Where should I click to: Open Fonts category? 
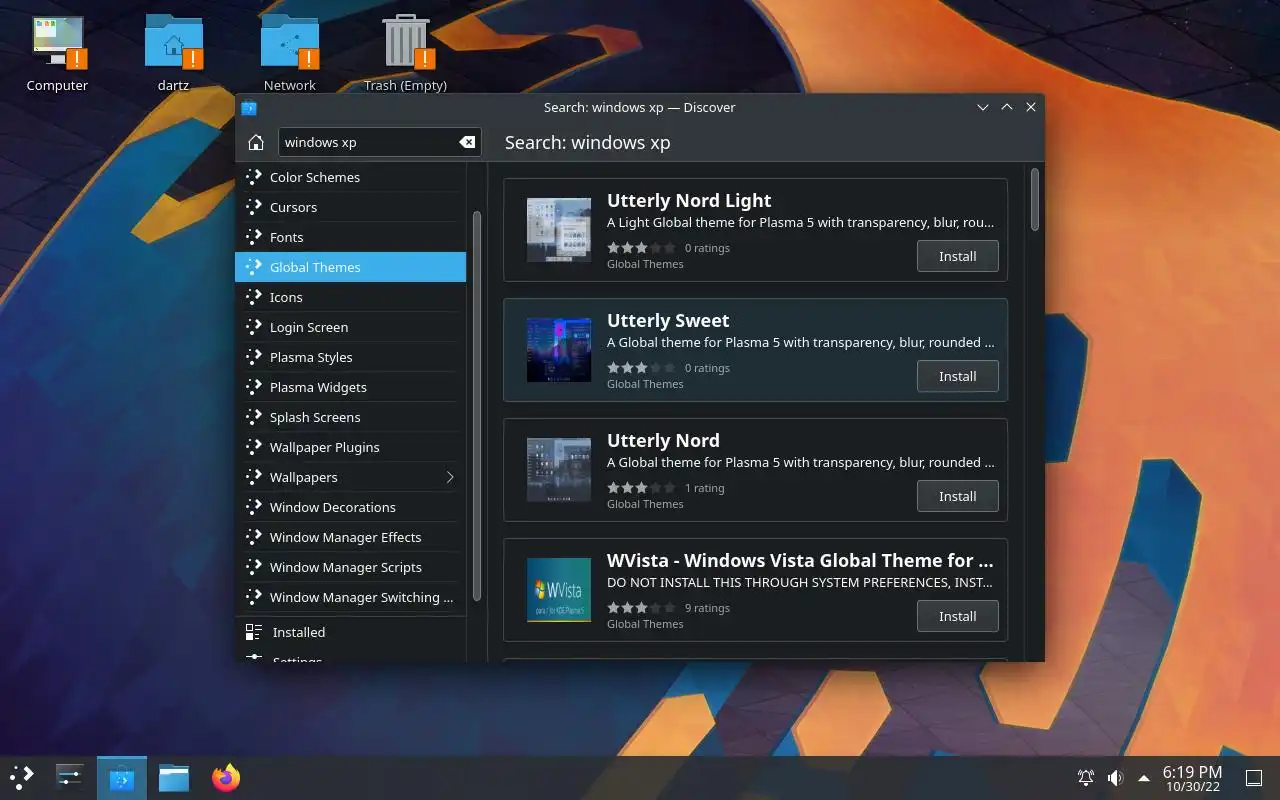click(350, 237)
